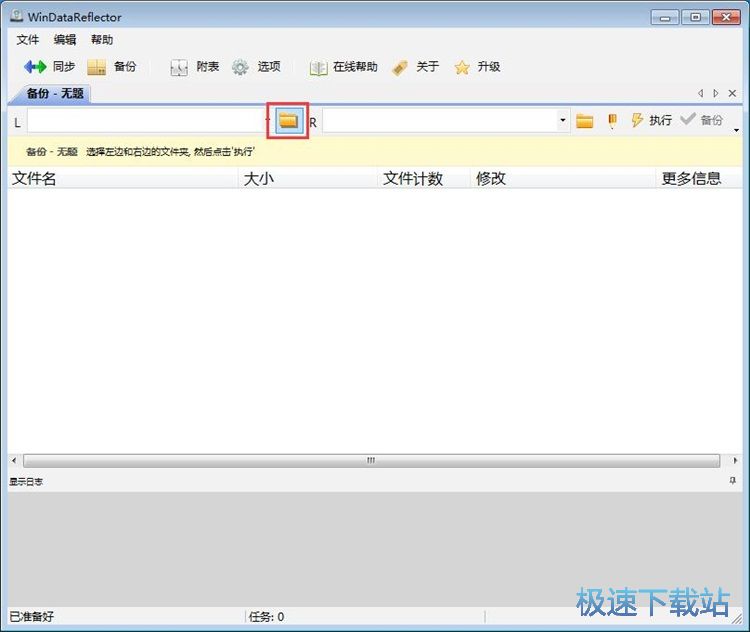Click the 显示日志 log panel title
The image size is (750, 632).
tap(26, 482)
